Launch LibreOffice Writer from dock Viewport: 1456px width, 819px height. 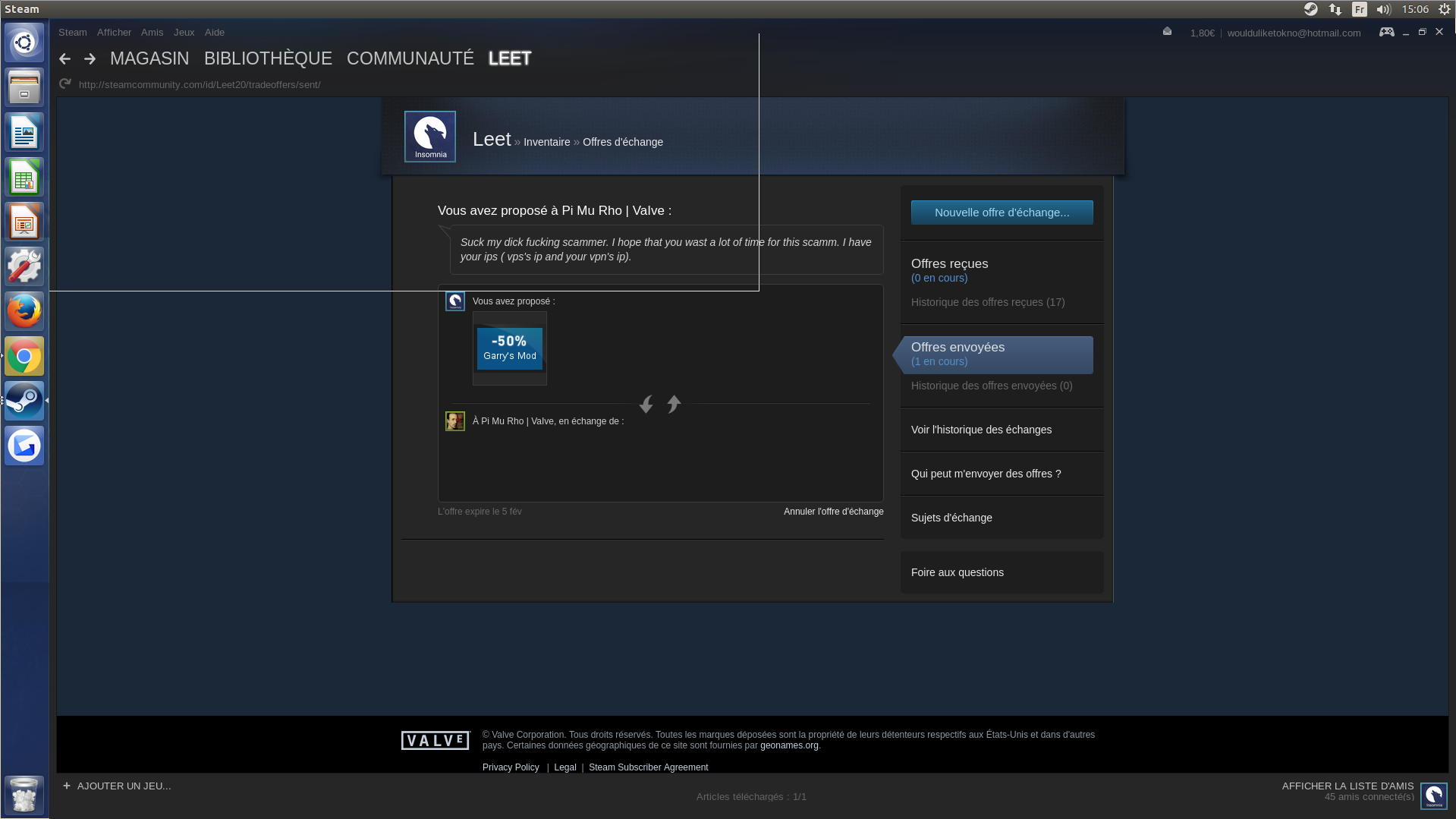(x=24, y=132)
